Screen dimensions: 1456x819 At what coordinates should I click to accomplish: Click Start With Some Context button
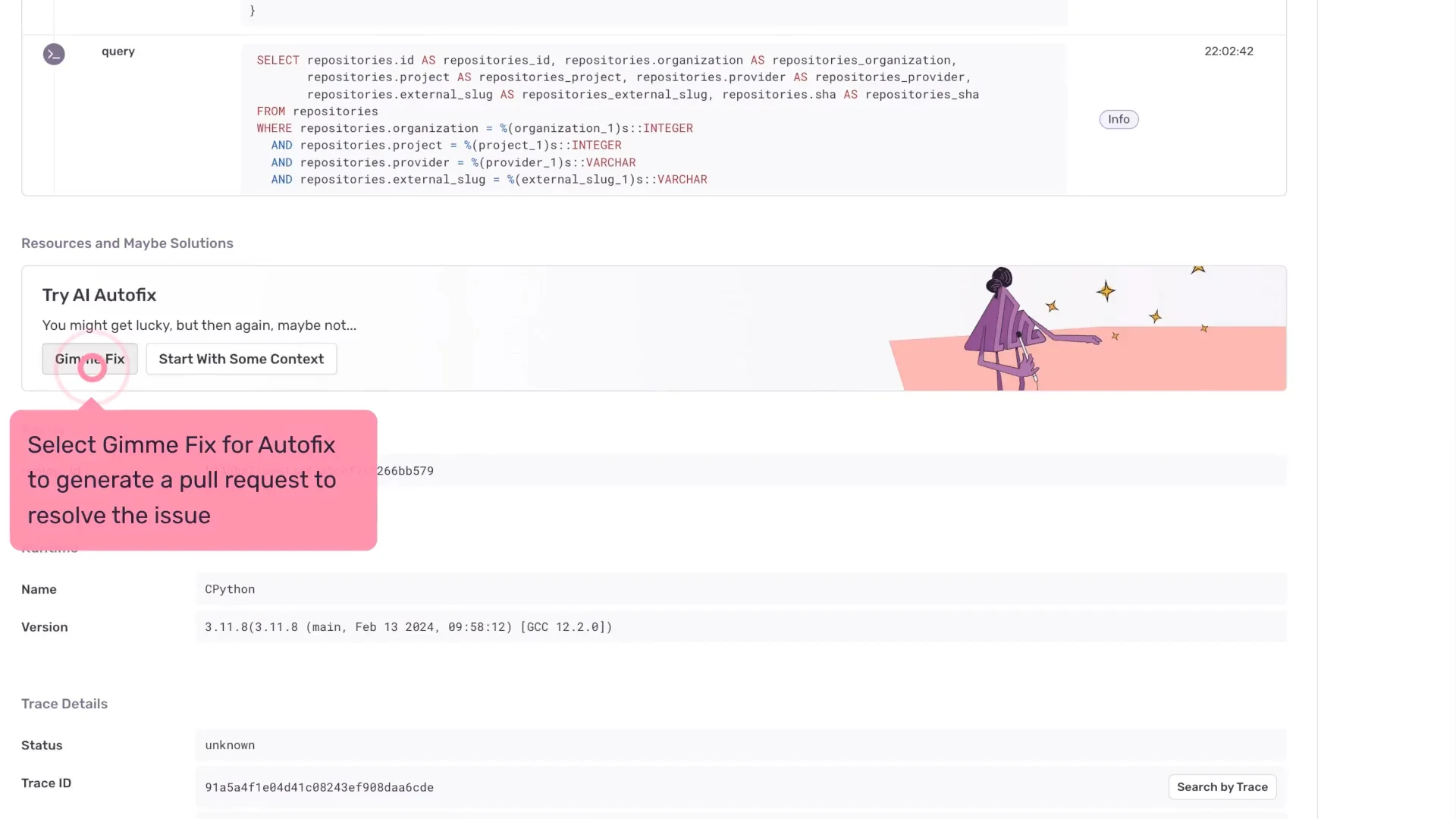pyautogui.click(x=241, y=359)
